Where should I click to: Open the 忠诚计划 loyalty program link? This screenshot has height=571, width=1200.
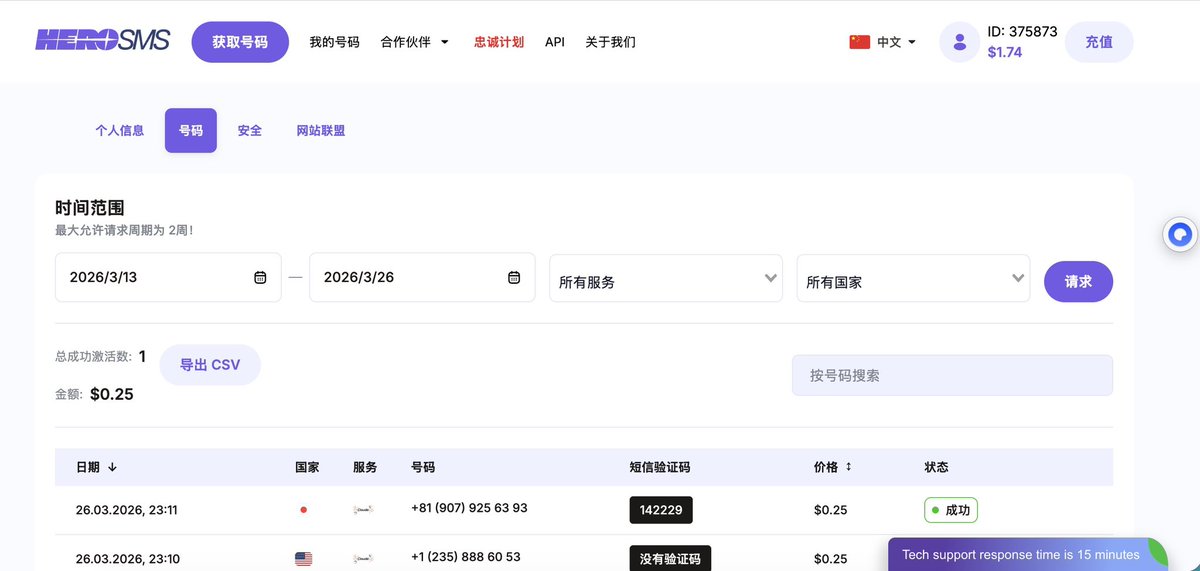point(499,42)
